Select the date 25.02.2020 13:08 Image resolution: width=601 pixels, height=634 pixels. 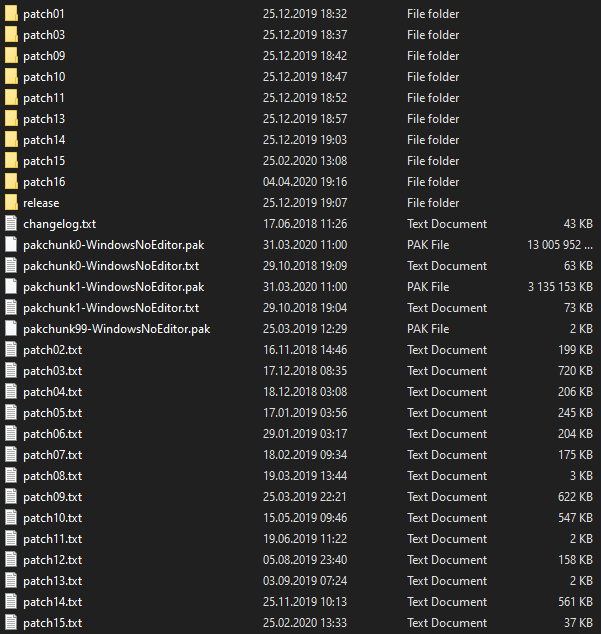[305, 161]
